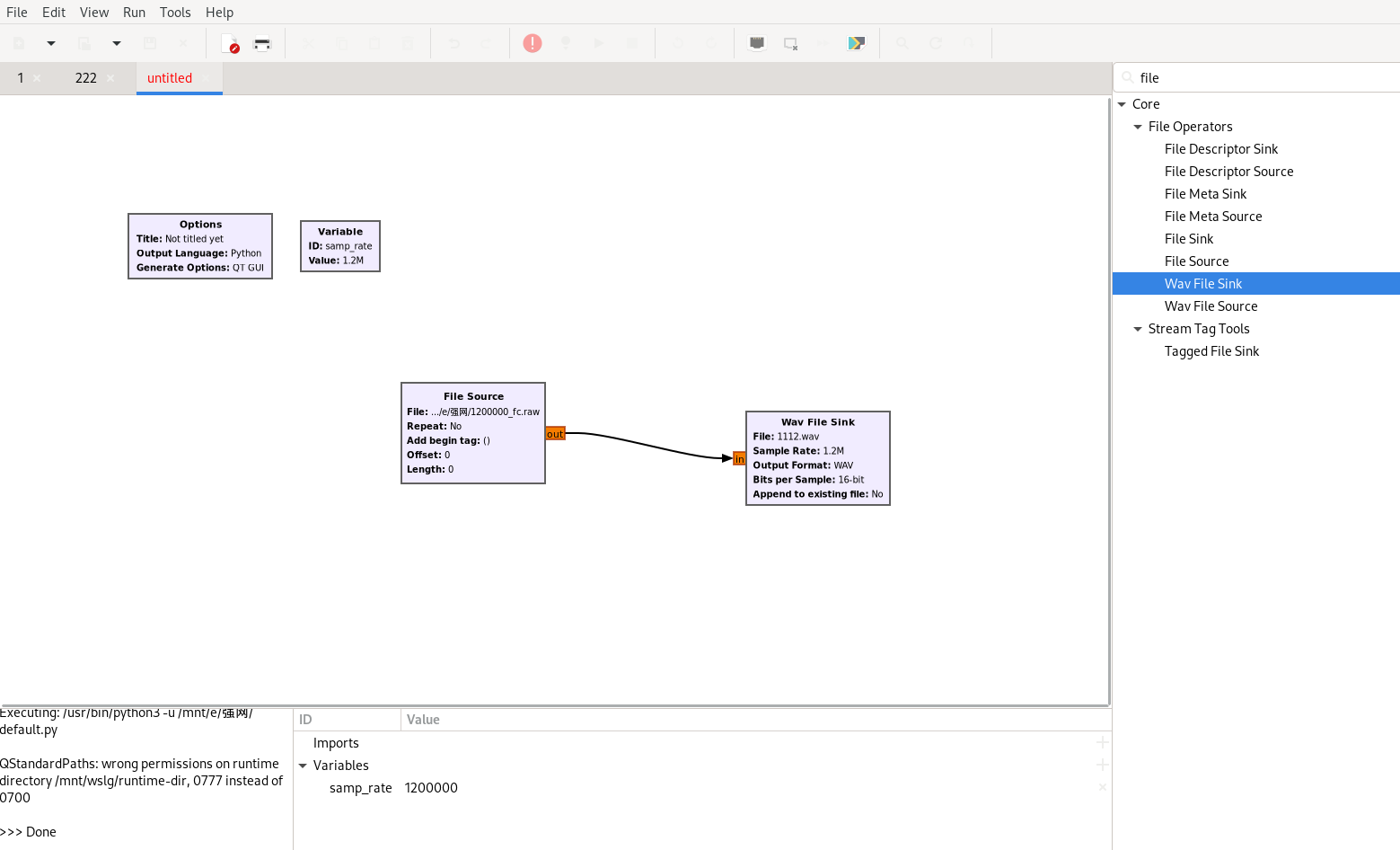Click the orange out port of File Source
This screenshot has height=850, width=1400.
point(555,434)
